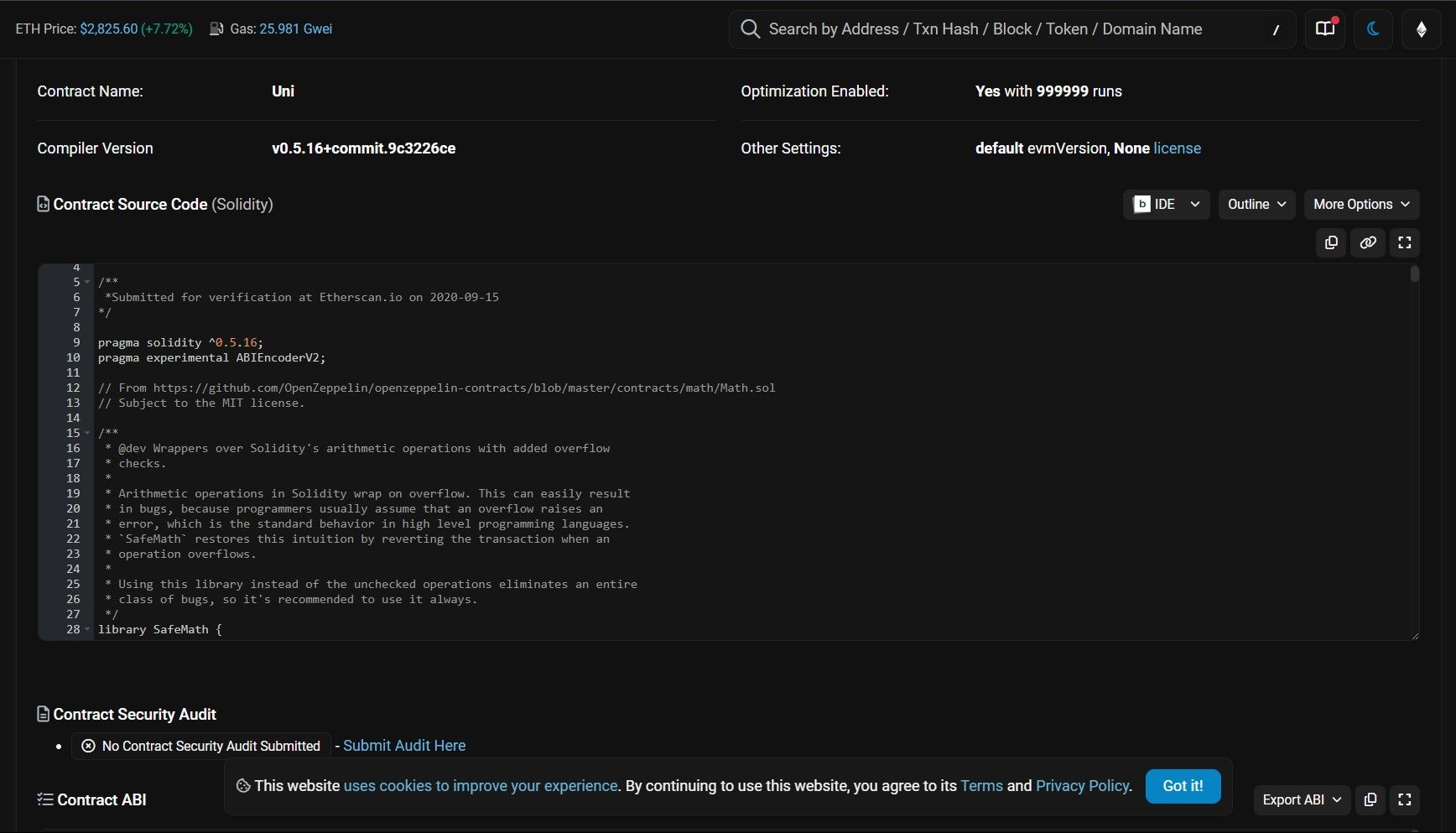Image resolution: width=1456 pixels, height=833 pixels.
Task: Toggle dark mode with moon icon
Action: click(x=1373, y=29)
